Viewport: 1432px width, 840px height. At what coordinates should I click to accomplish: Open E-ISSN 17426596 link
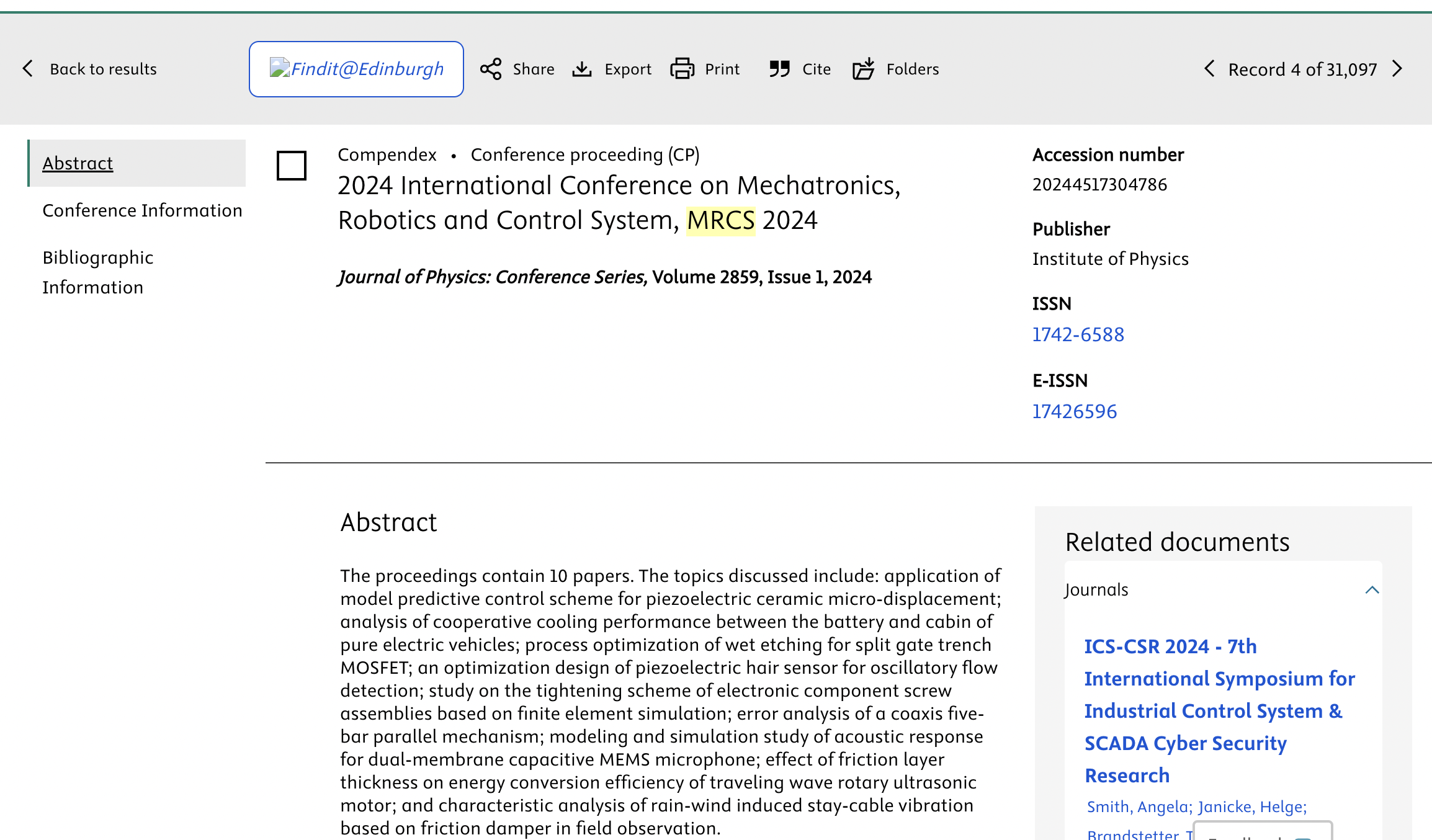coord(1074,411)
